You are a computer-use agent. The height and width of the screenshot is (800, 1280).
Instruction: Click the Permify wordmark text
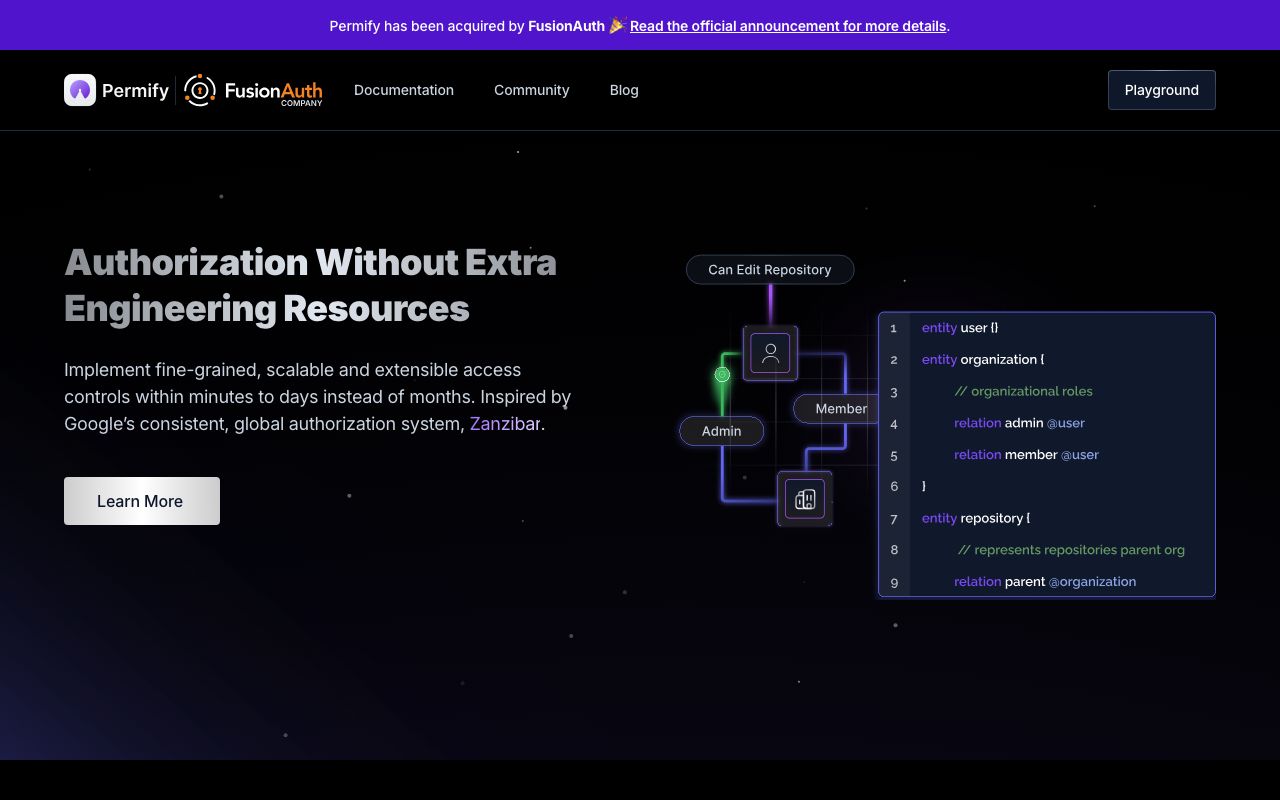coord(135,91)
